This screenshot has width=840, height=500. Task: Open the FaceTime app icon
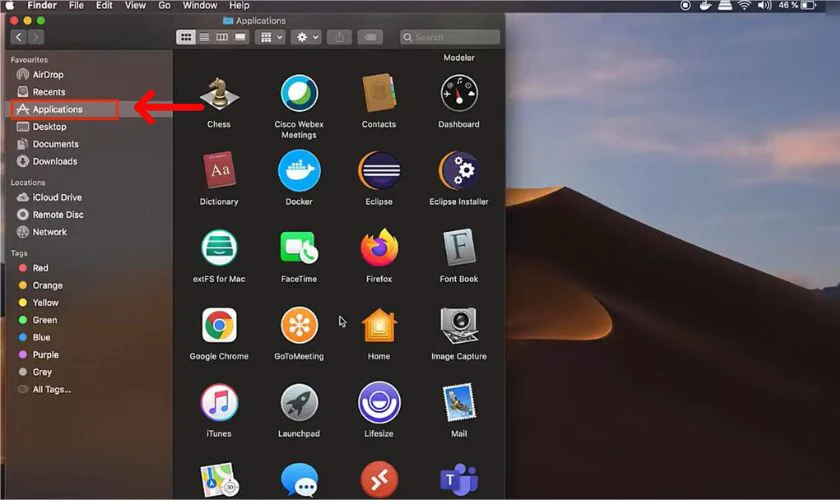coord(299,248)
